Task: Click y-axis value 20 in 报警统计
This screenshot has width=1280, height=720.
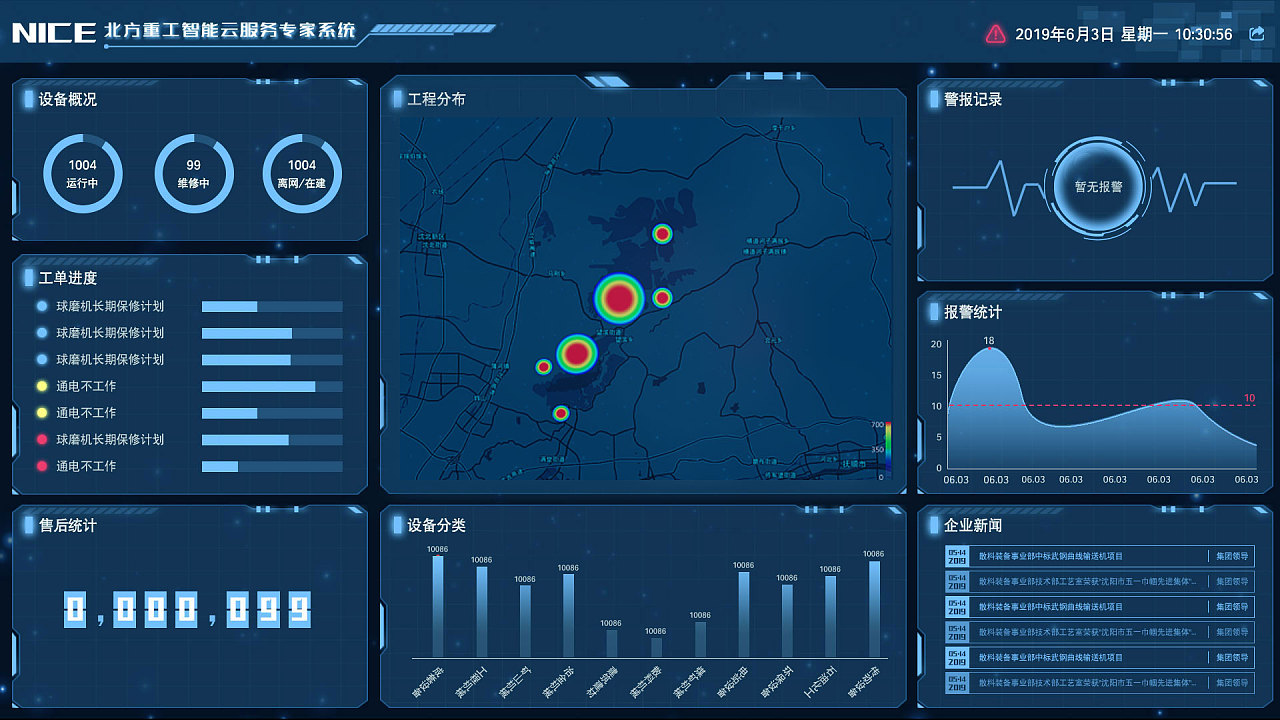Action: tap(936, 344)
